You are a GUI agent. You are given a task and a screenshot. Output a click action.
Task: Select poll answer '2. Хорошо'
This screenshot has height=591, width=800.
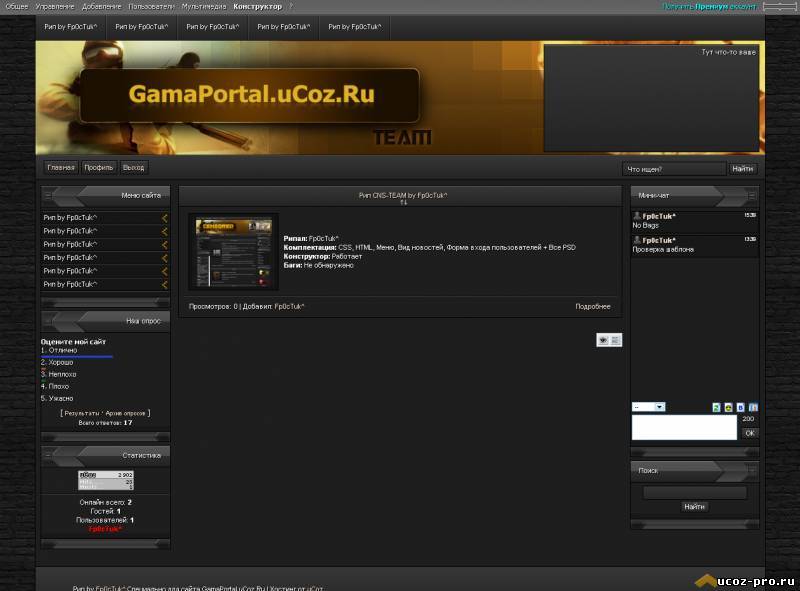57,362
